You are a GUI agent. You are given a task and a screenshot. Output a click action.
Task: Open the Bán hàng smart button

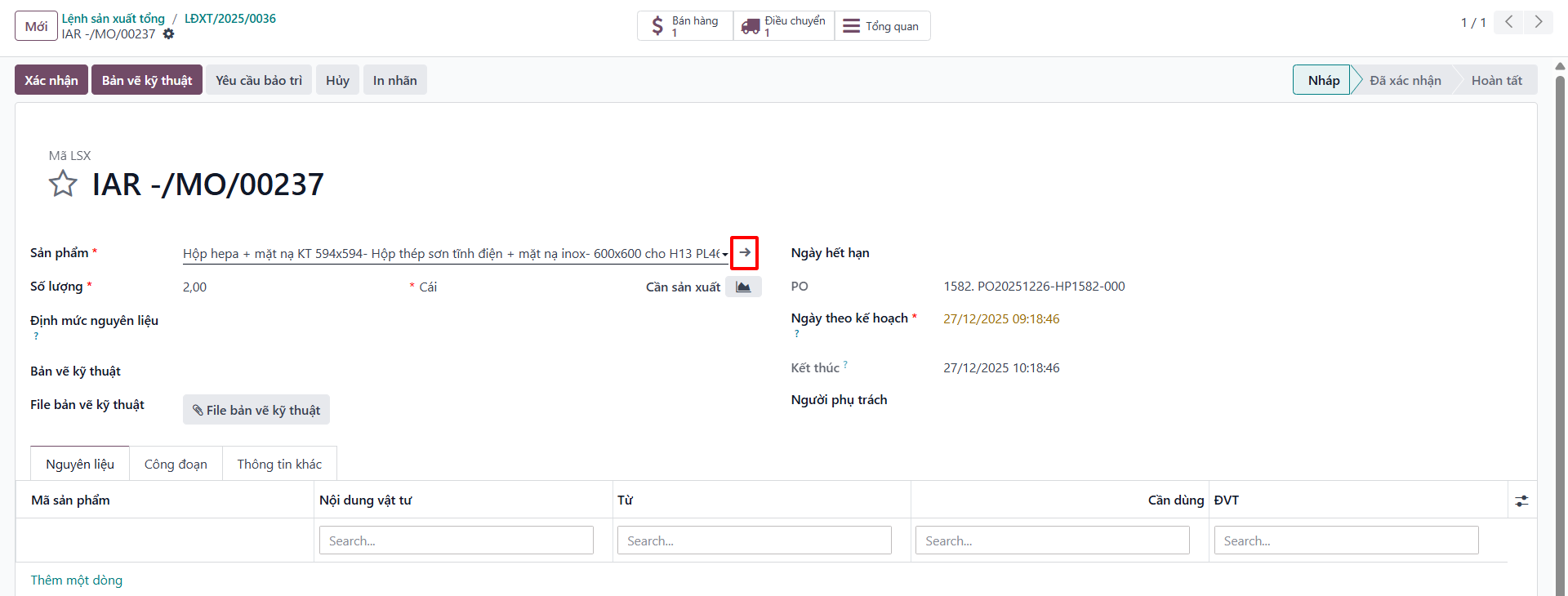tap(685, 26)
